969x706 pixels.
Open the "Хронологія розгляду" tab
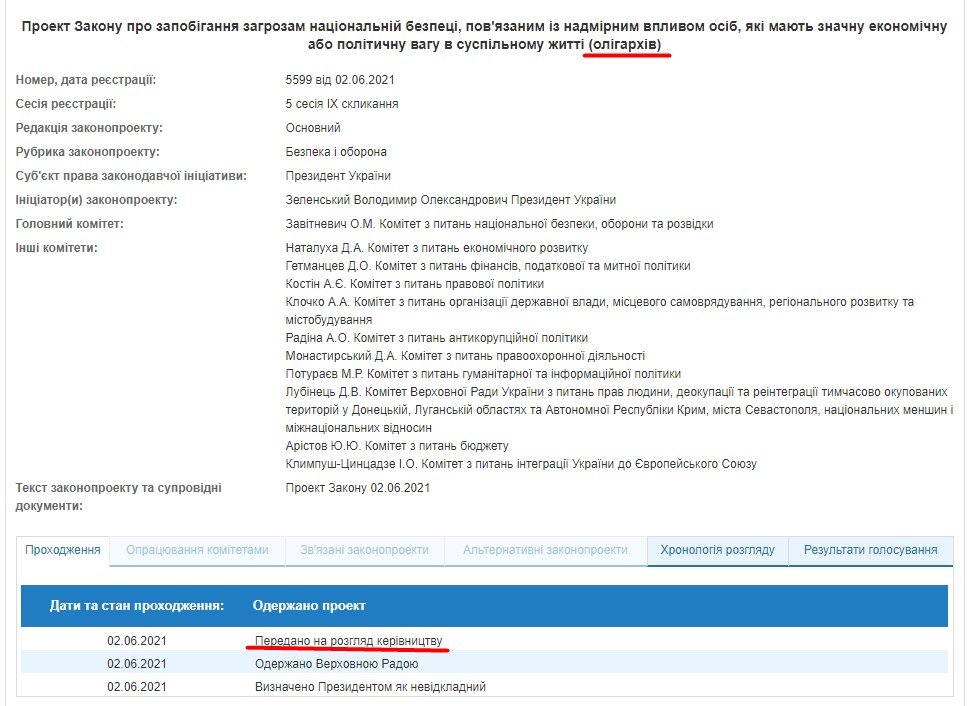pyautogui.click(x=716, y=550)
